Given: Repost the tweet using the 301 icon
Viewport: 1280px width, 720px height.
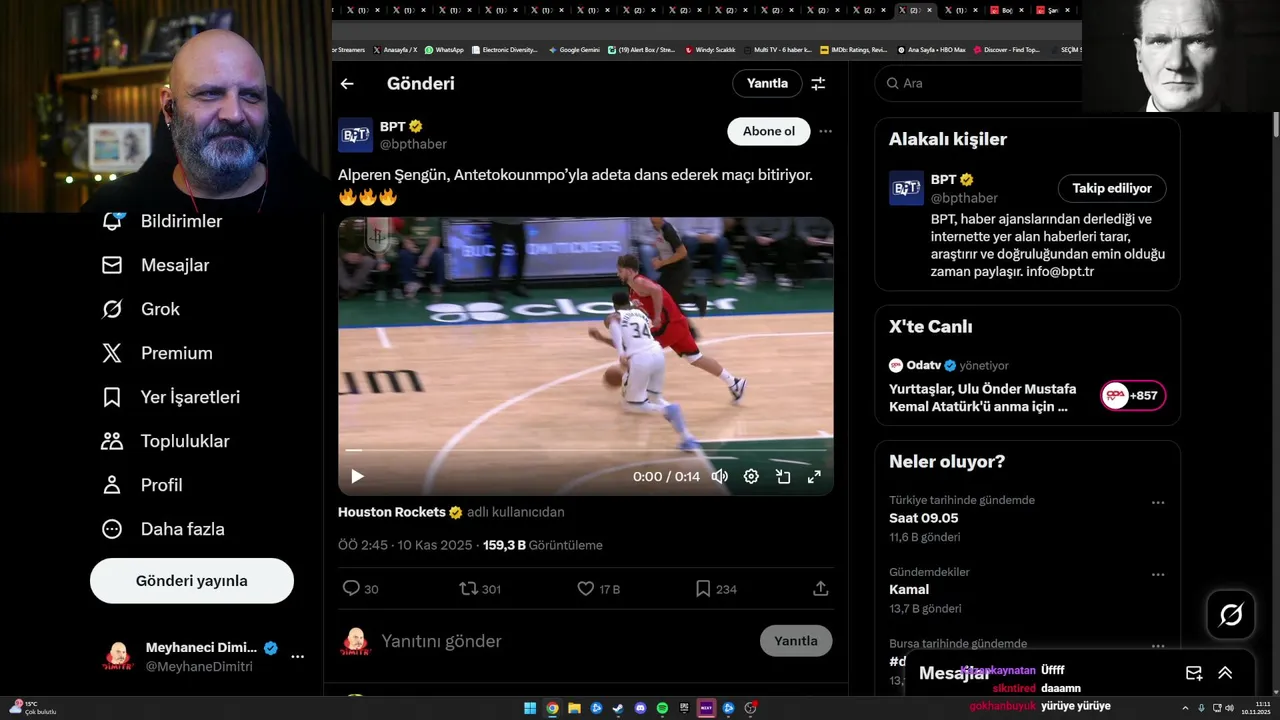Looking at the screenshot, I should pyautogui.click(x=480, y=589).
